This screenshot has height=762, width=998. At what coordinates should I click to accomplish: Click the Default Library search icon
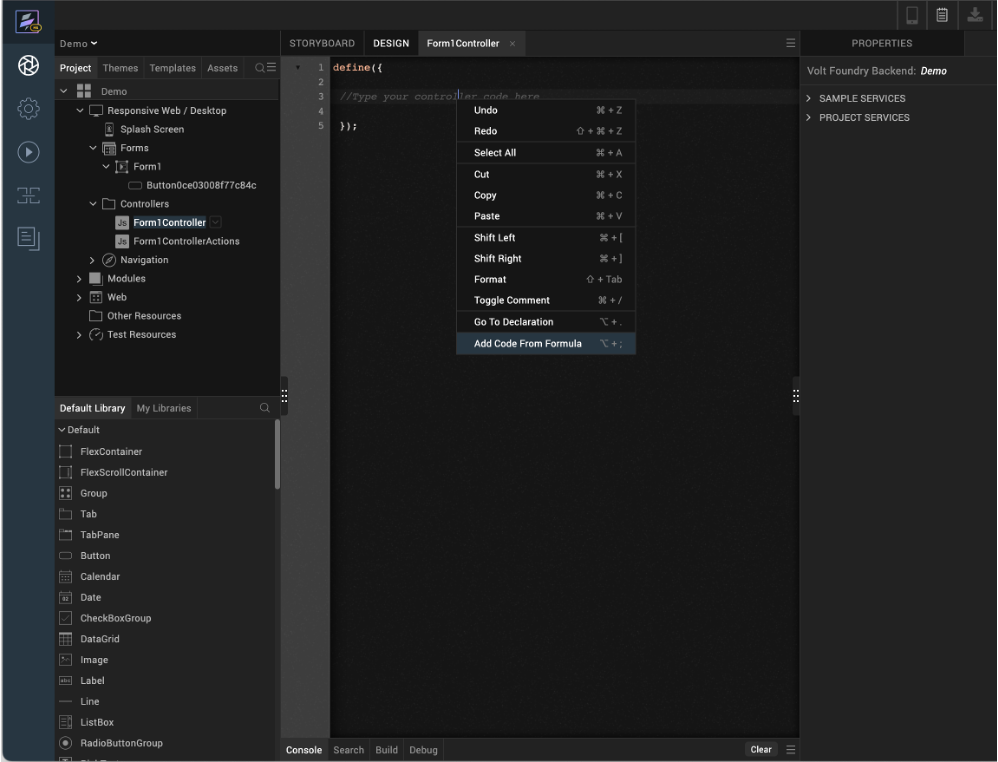pos(265,408)
